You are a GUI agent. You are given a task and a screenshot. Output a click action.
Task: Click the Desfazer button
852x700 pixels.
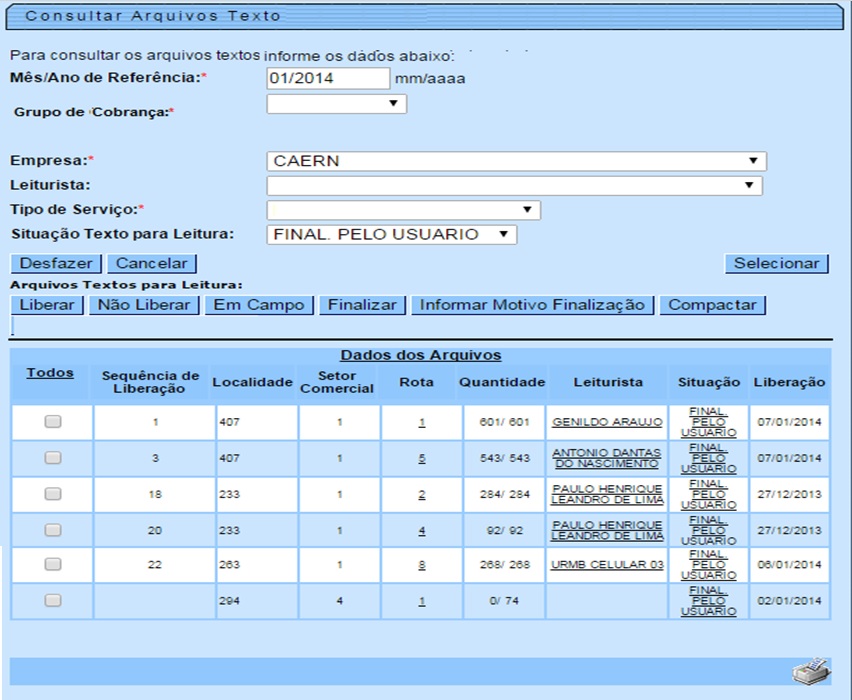click(56, 263)
